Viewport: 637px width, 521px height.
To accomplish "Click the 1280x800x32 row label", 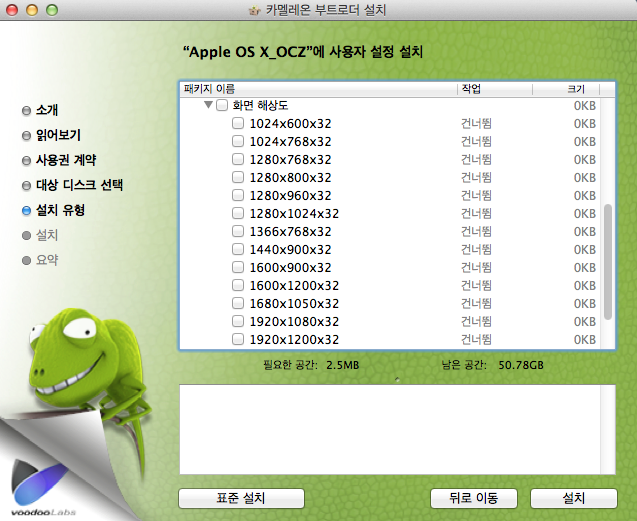I will tap(290, 178).
